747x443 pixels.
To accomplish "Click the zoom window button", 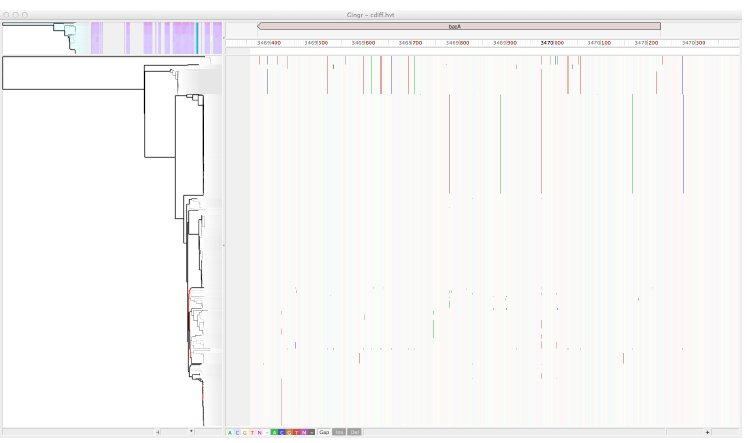I will tap(25, 15).
